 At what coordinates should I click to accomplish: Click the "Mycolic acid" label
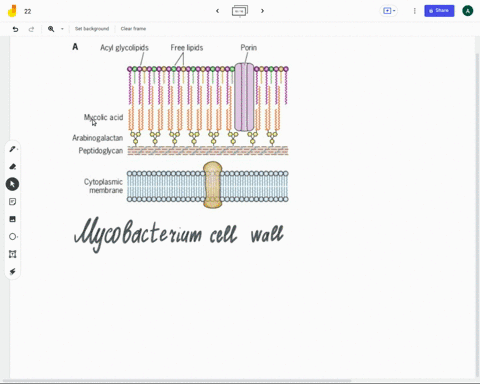[103, 117]
